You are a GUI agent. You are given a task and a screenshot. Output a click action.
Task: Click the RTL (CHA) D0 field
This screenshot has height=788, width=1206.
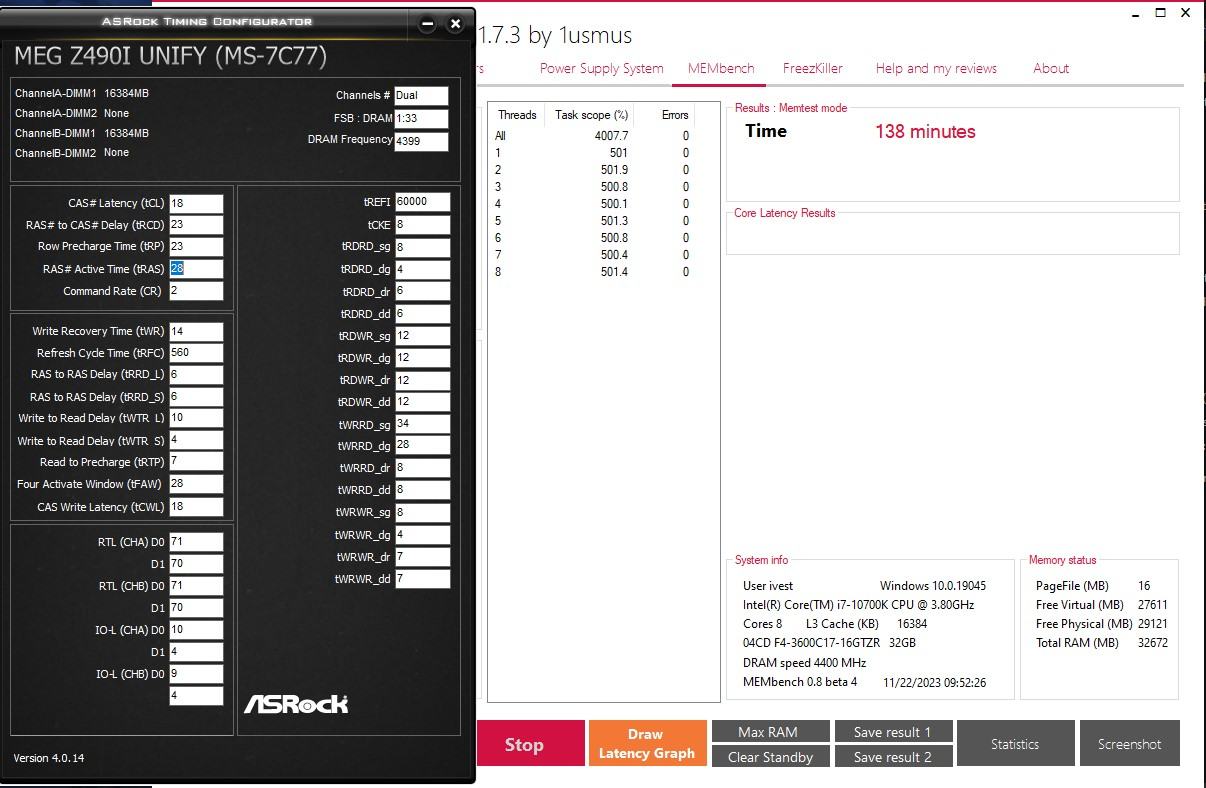pos(196,542)
